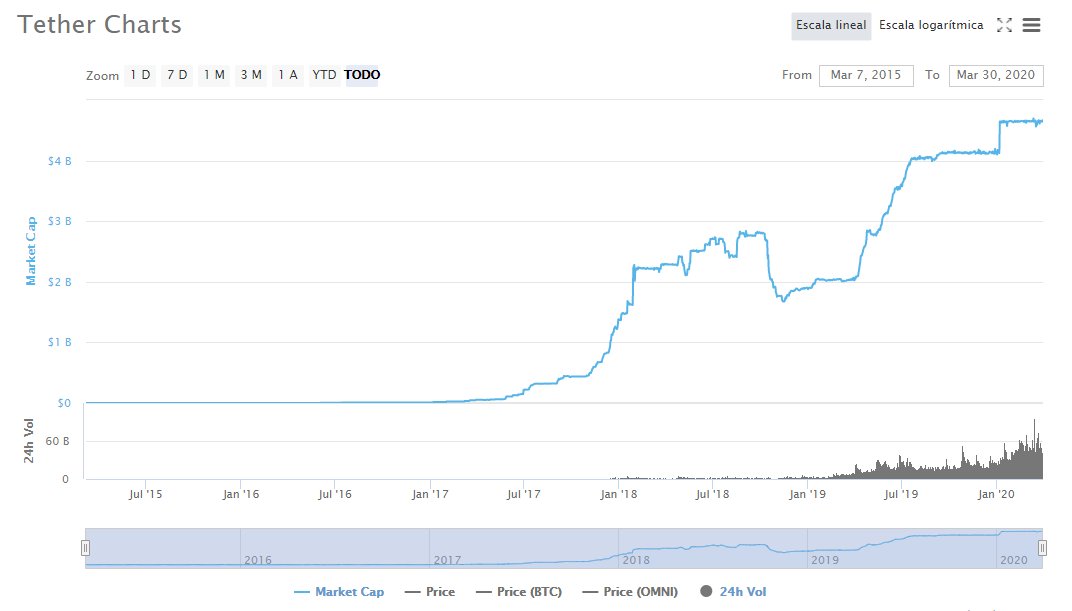Grab the right navigator range handle
The width and height of the screenshot is (1072, 611).
pyautogui.click(x=1043, y=547)
